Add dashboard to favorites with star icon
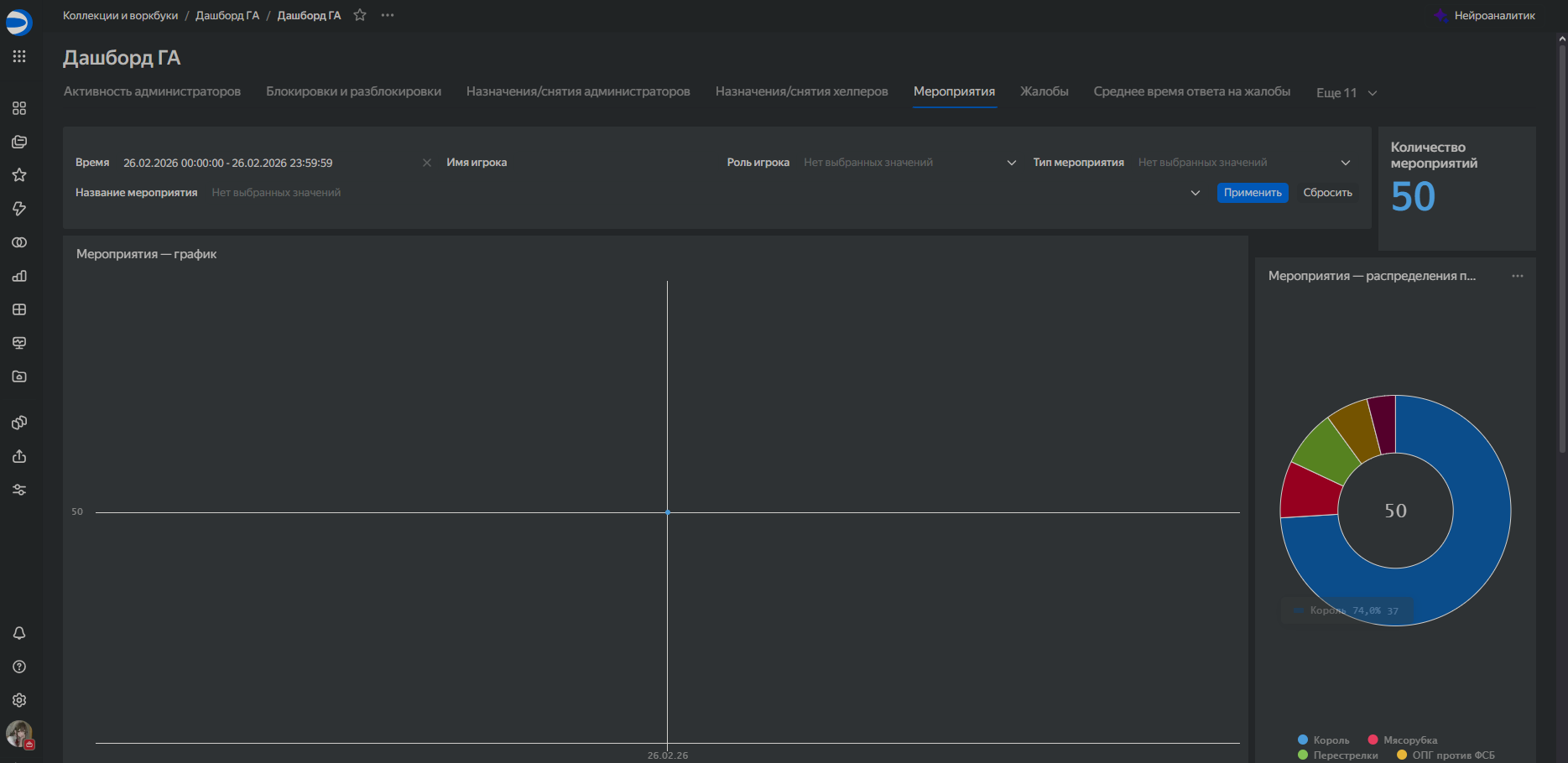The width and height of the screenshot is (1568, 763). (360, 15)
